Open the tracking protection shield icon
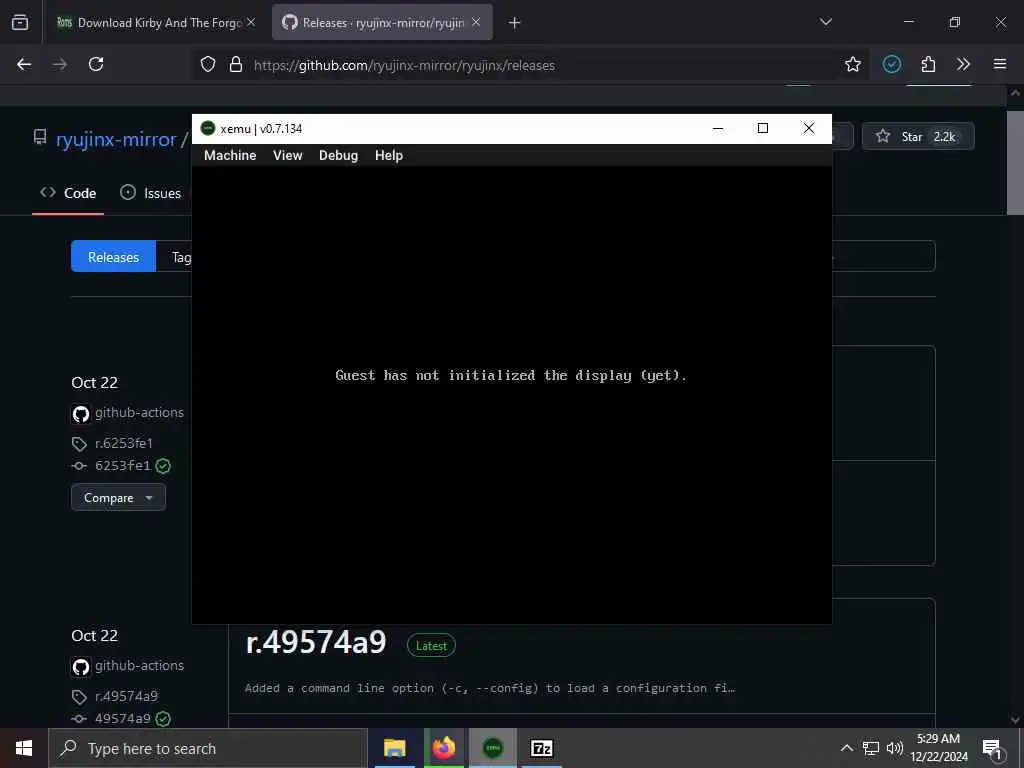This screenshot has width=1024, height=768. 208,64
